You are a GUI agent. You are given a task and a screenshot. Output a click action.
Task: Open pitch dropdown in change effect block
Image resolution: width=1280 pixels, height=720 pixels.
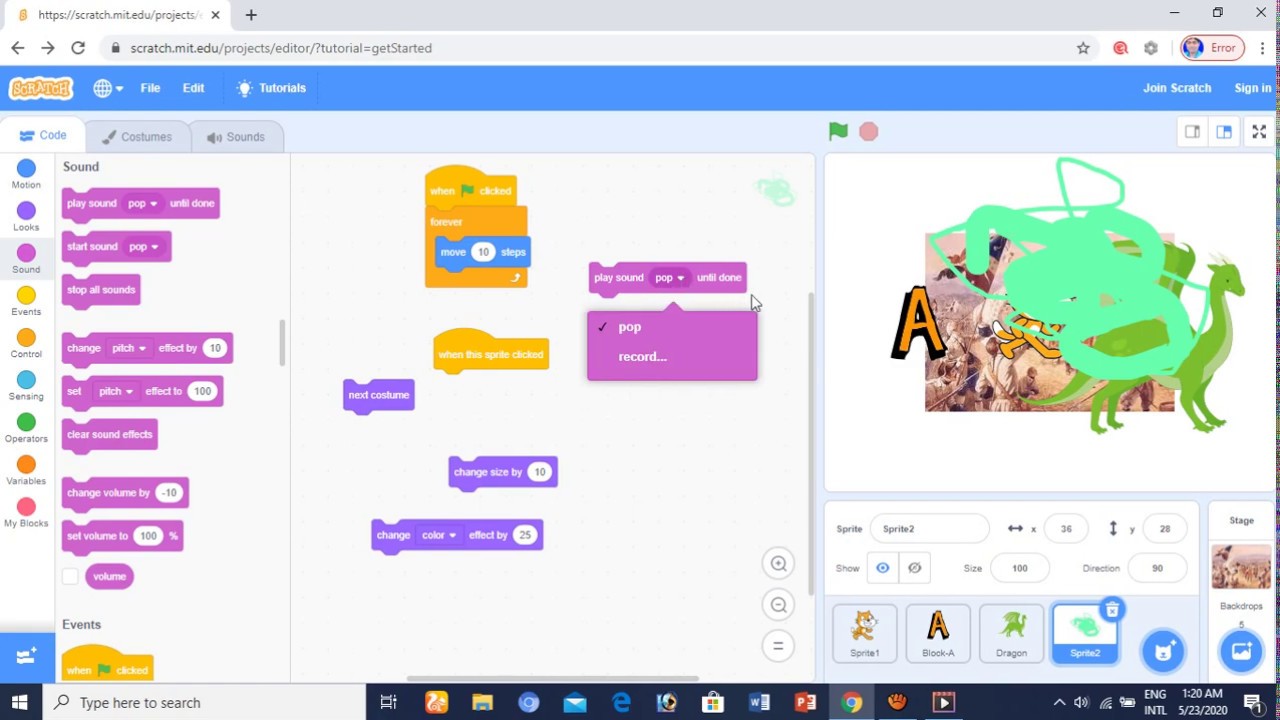pyautogui.click(x=129, y=348)
